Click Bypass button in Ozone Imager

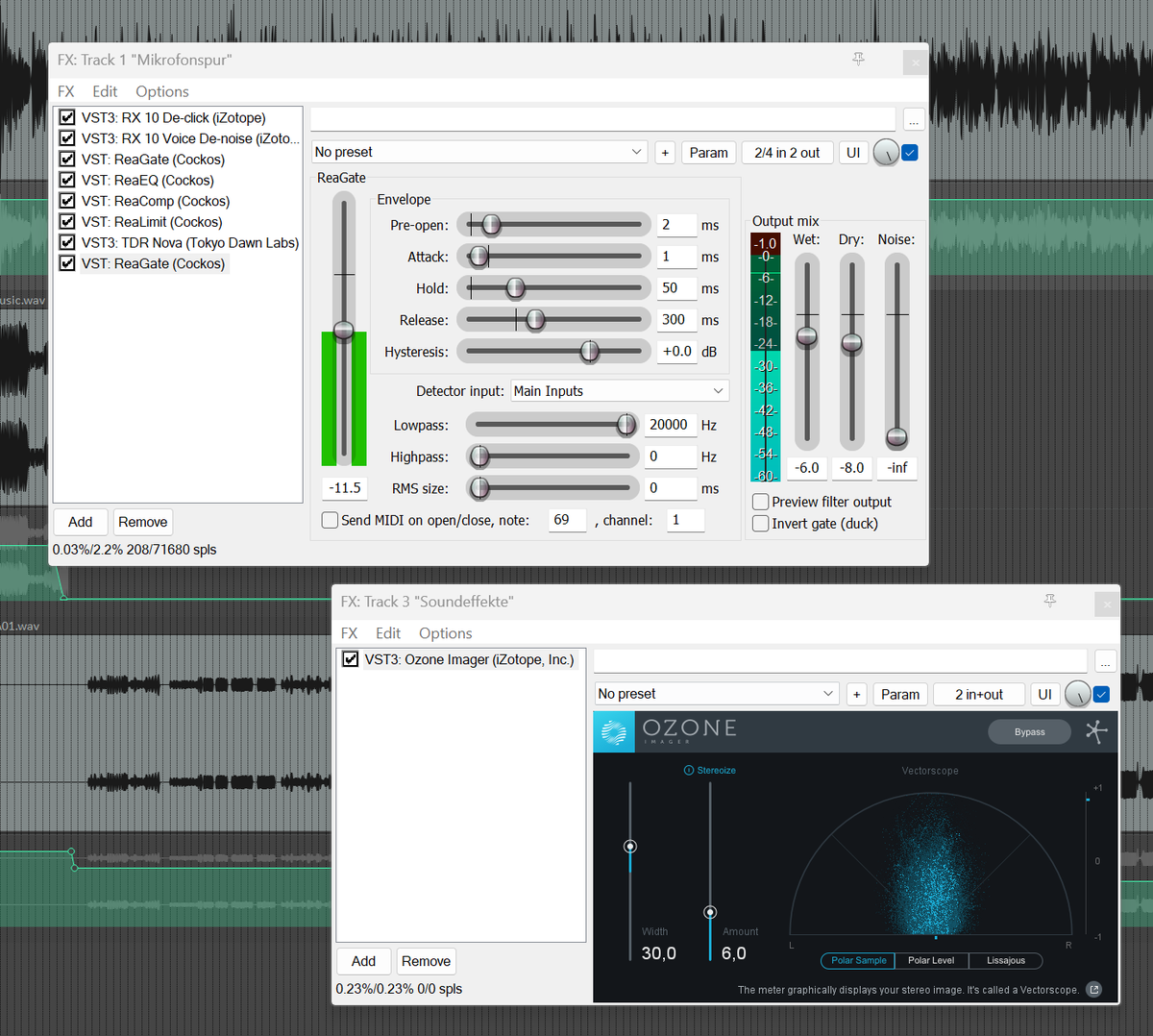[x=1030, y=732]
